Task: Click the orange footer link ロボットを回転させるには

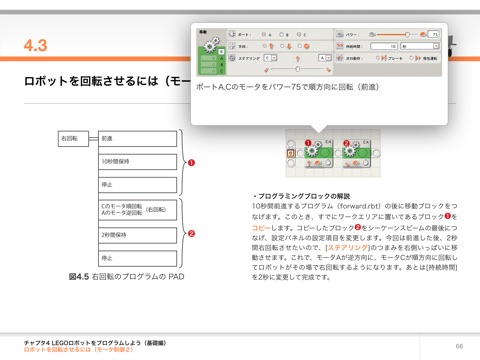Action: pos(79,350)
